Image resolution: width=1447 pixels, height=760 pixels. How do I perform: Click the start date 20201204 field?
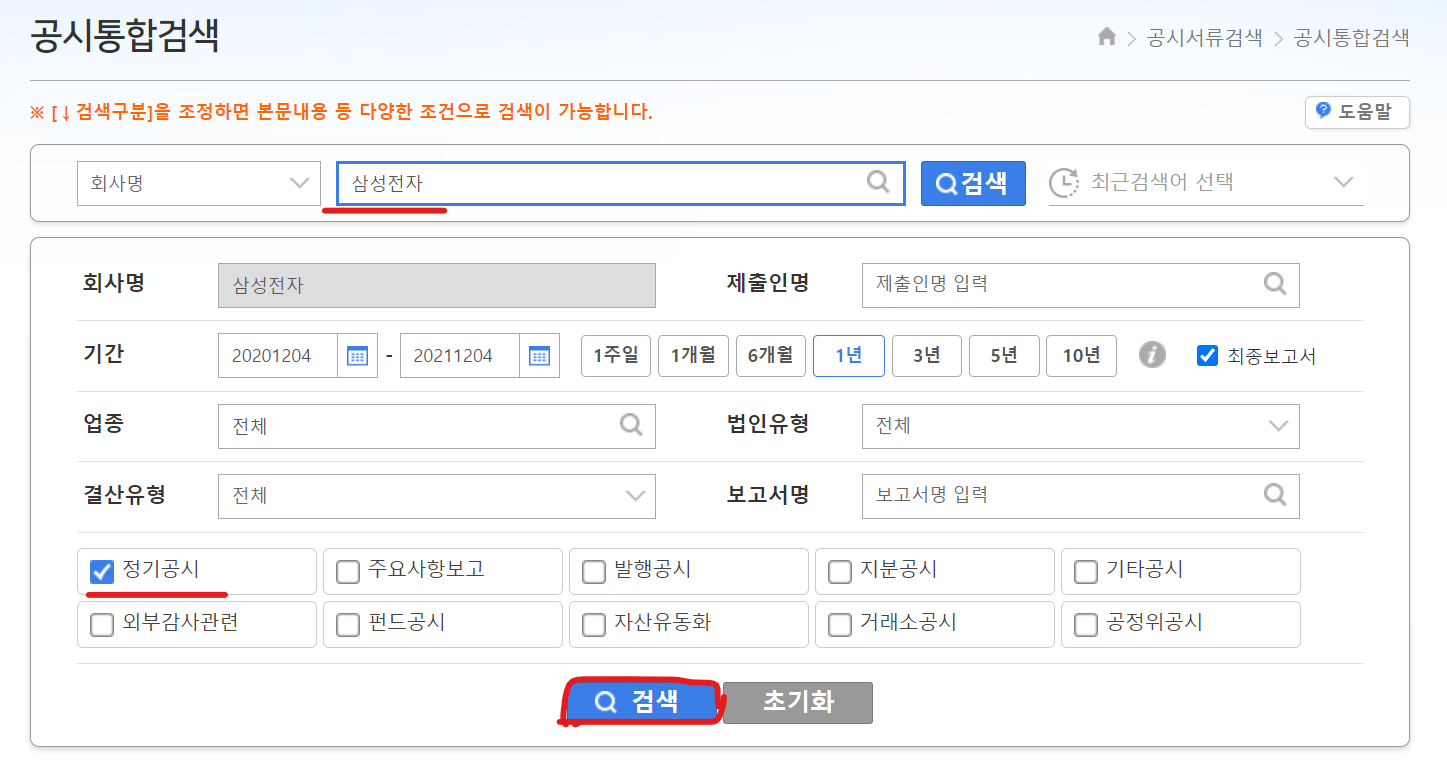point(278,355)
